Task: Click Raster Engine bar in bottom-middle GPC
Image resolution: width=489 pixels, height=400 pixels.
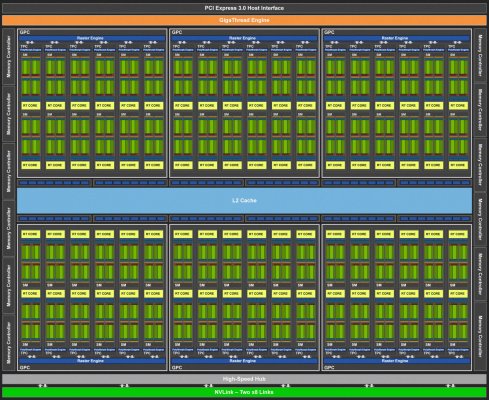Action: coord(244,361)
